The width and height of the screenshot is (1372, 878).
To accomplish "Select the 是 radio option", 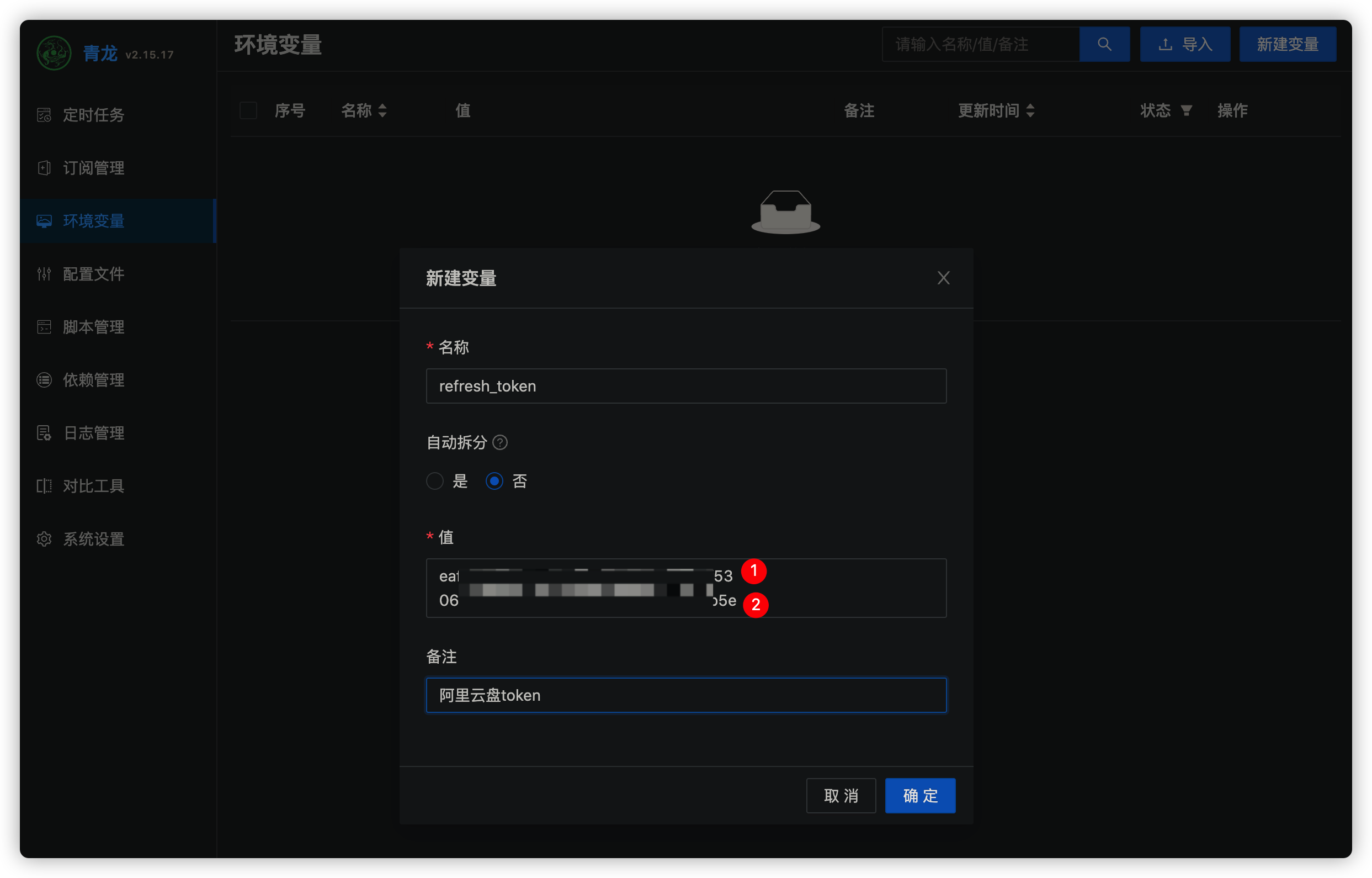I will click(435, 481).
